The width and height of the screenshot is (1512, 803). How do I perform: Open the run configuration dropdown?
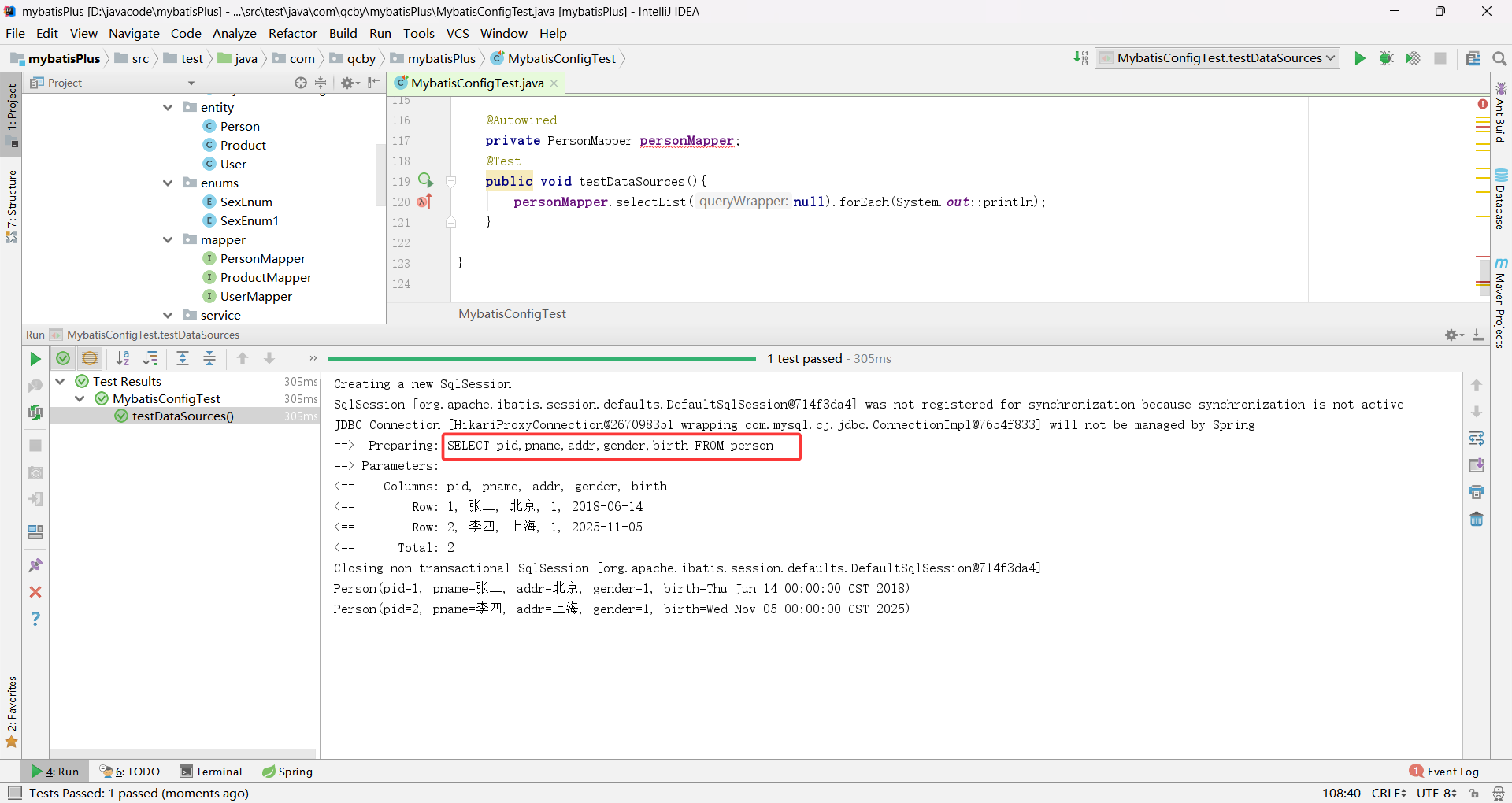point(1217,58)
